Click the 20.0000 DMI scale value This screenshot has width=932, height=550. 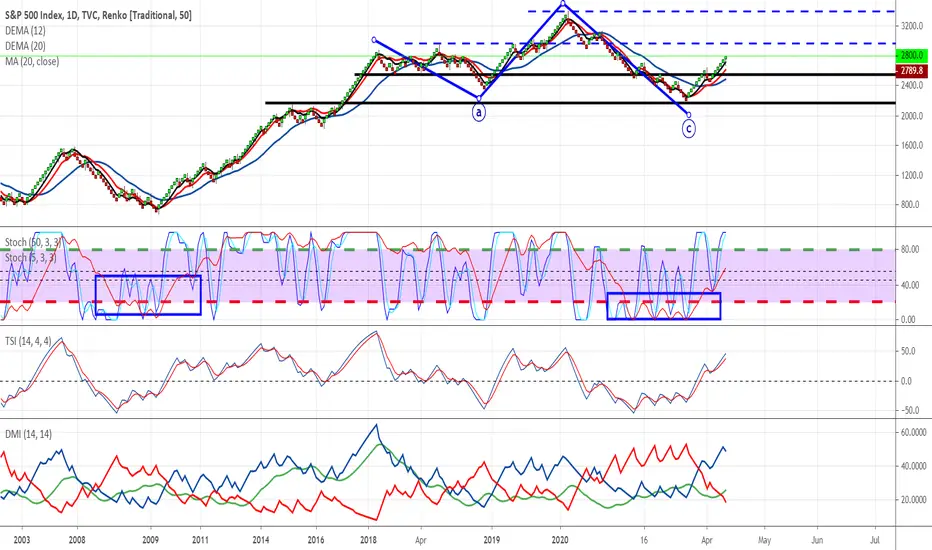point(913,500)
